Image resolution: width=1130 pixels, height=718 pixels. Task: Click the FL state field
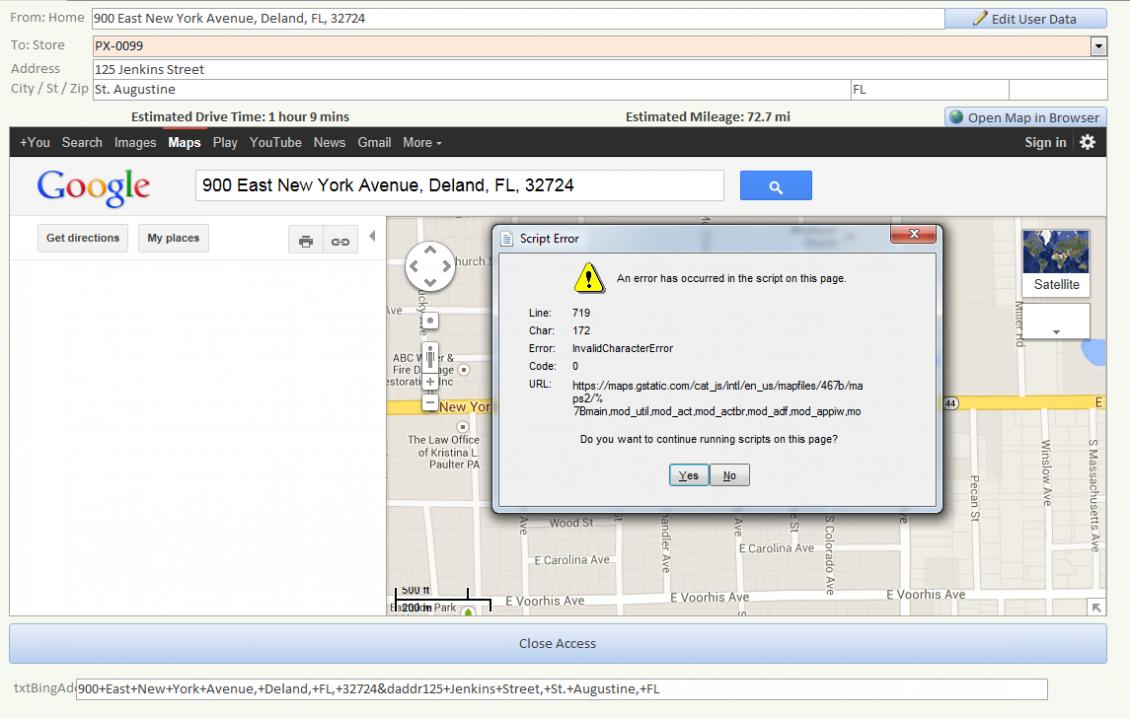[930, 89]
